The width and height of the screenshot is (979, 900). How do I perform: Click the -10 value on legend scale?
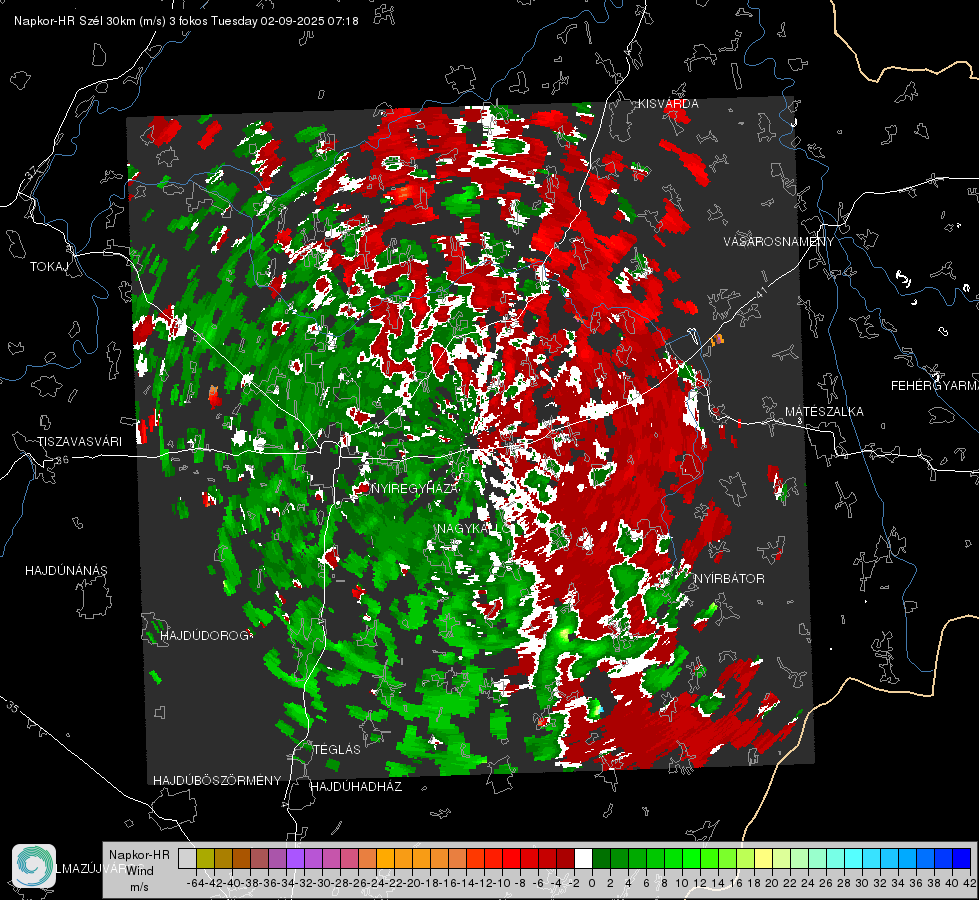[502, 883]
